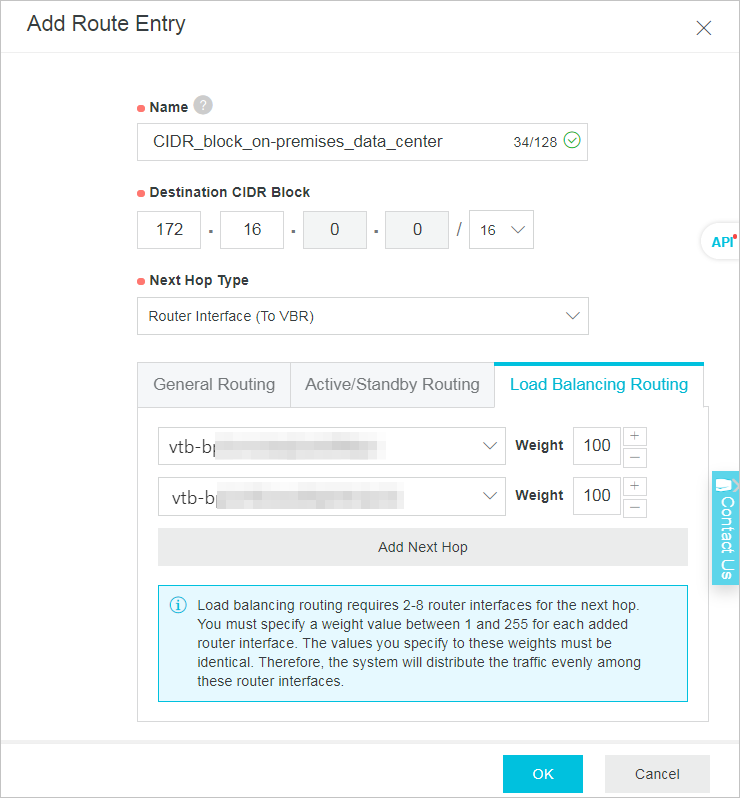Image resolution: width=740 pixels, height=798 pixels.
Task: Click the Add Route Entry title
Action: point(106,24)
